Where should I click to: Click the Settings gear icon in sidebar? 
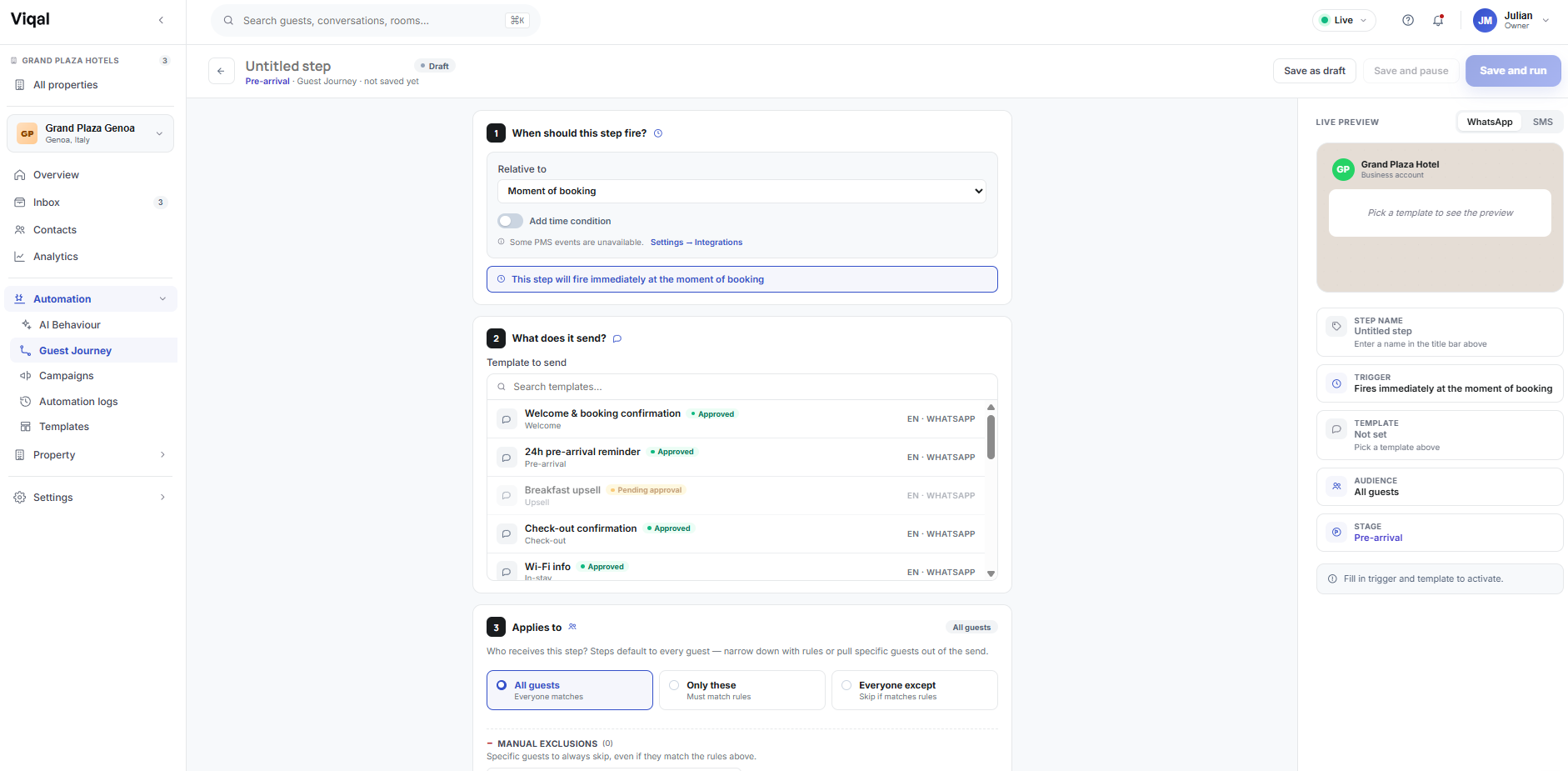(20, 498)
